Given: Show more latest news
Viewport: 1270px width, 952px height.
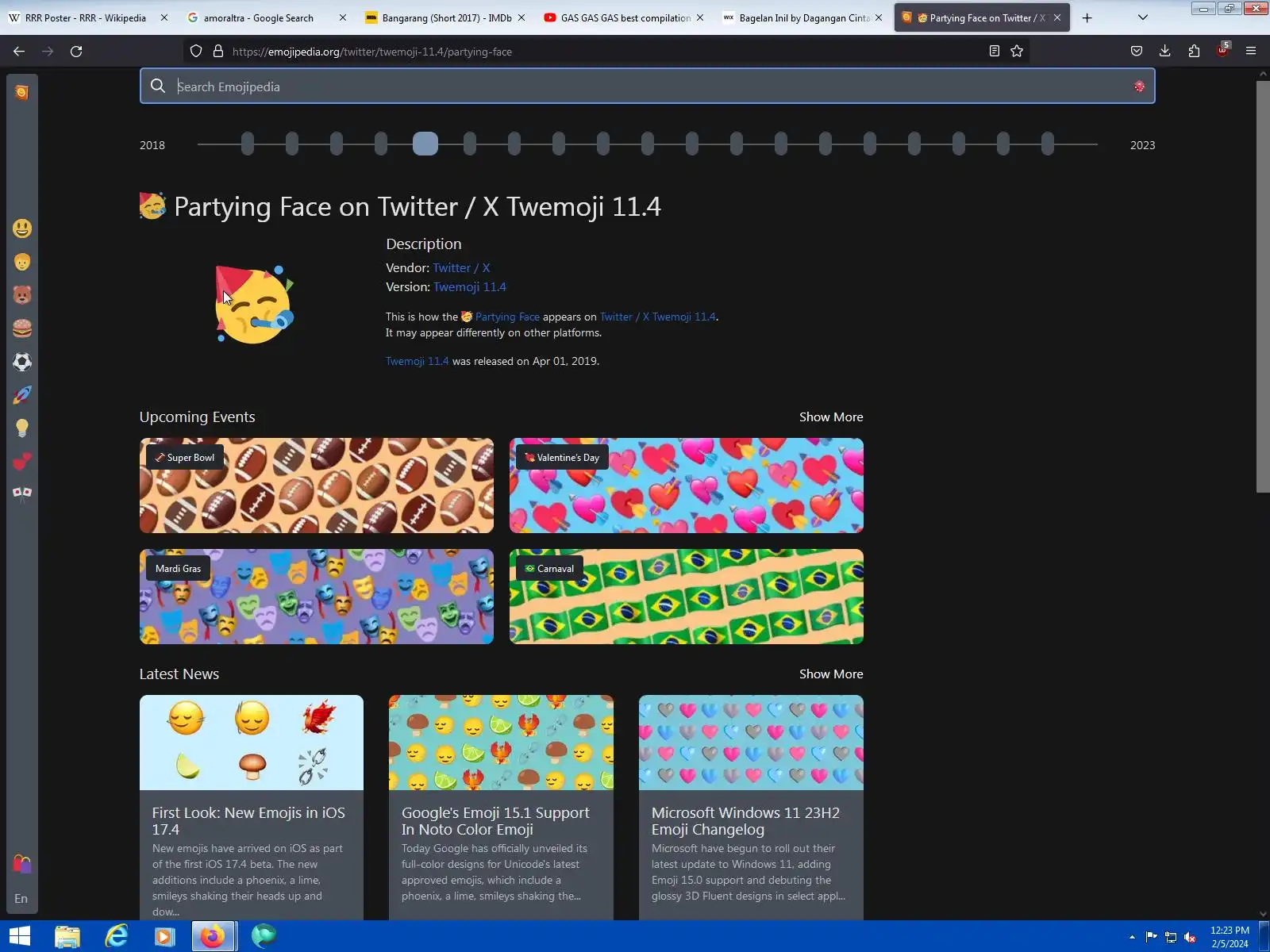Looking at the screenshot, I should click(x=831, y=674).
